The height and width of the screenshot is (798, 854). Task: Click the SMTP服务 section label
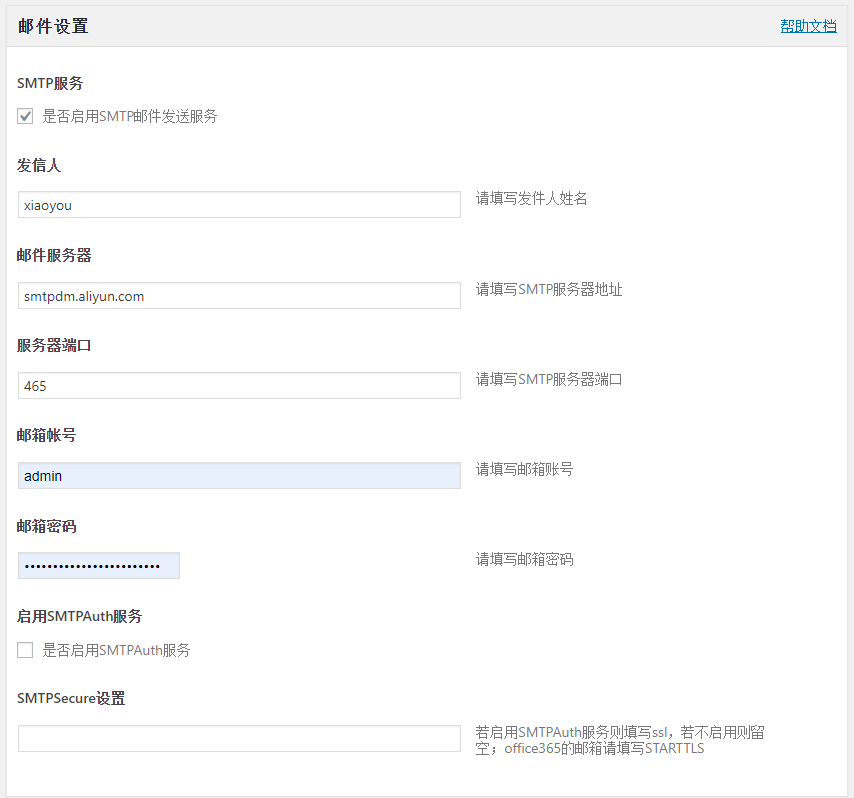(x=50, y=83)
